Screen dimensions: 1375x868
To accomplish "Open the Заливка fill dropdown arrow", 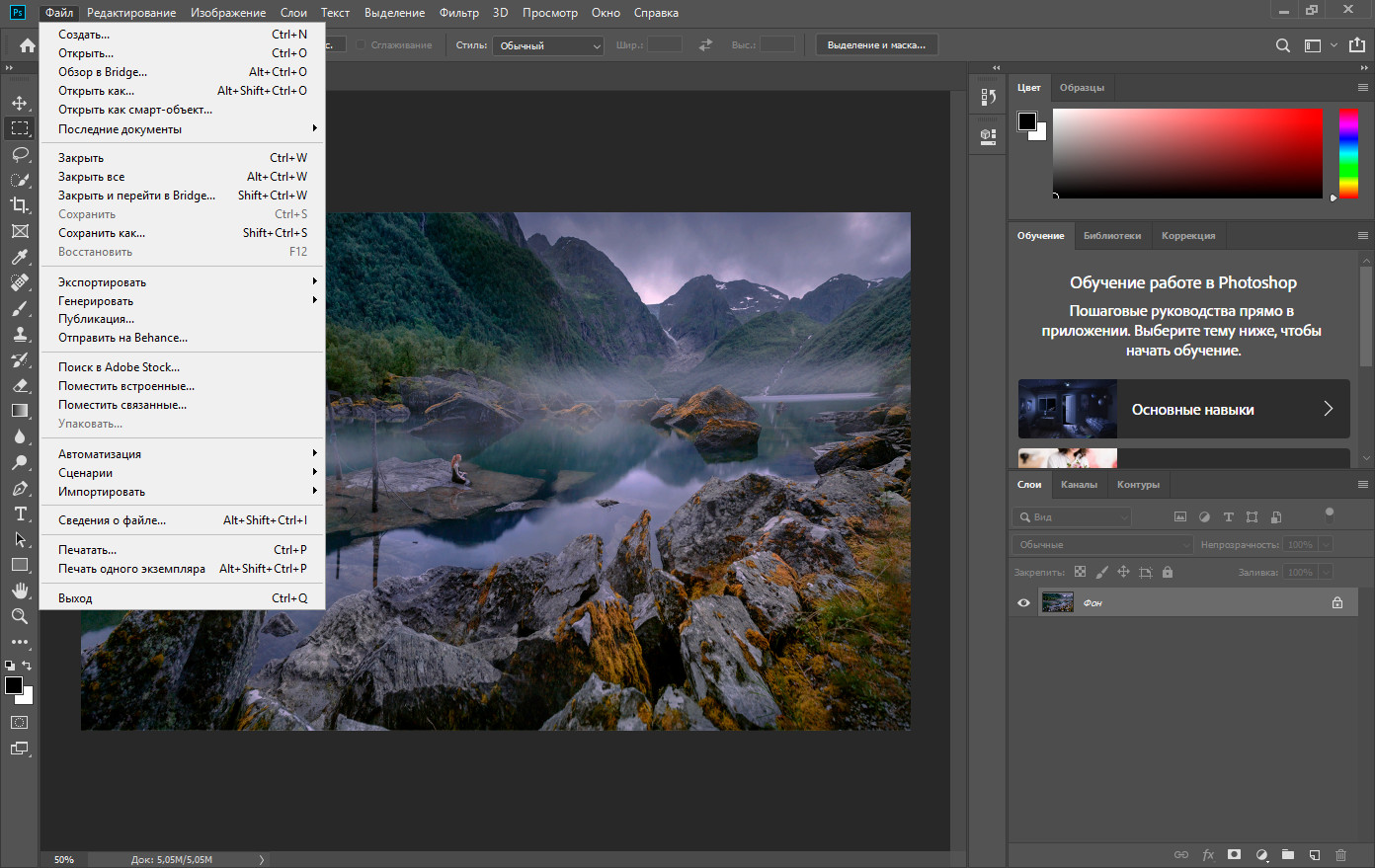I will [x=1326, y=572].
